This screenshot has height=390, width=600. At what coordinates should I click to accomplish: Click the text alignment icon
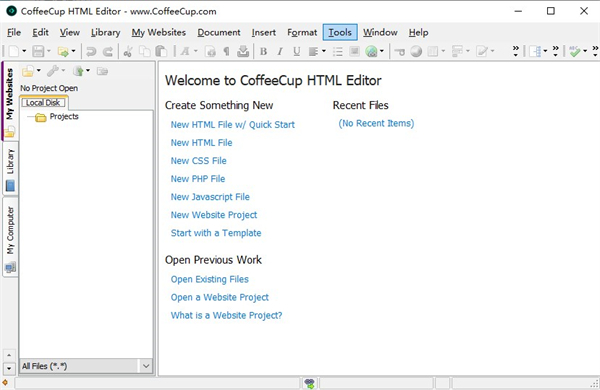click(x=313, y=51)
